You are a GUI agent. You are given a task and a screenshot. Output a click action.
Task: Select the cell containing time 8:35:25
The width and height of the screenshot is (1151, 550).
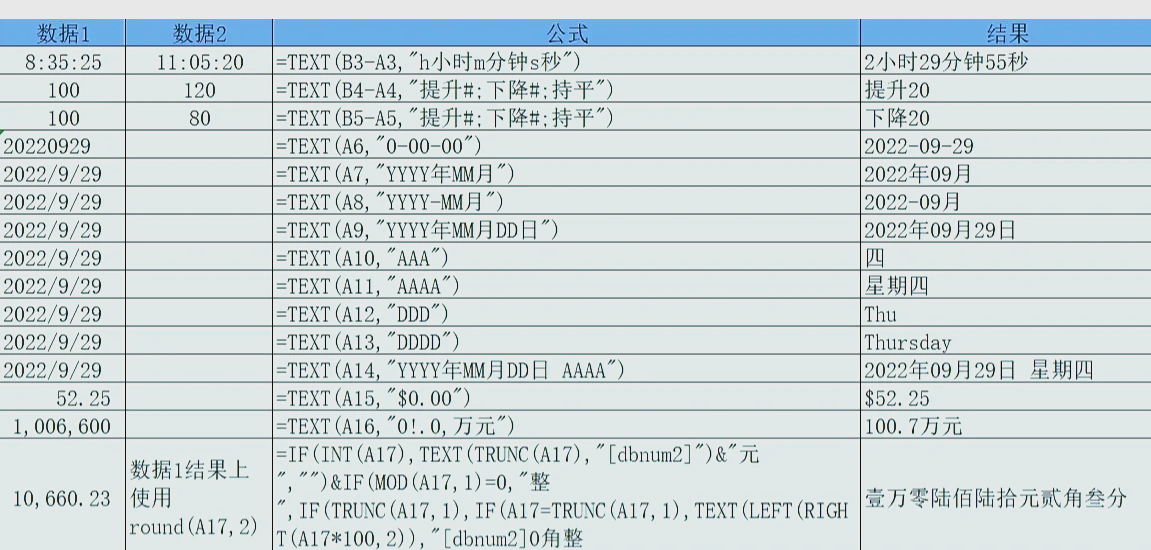pos(64,62)
